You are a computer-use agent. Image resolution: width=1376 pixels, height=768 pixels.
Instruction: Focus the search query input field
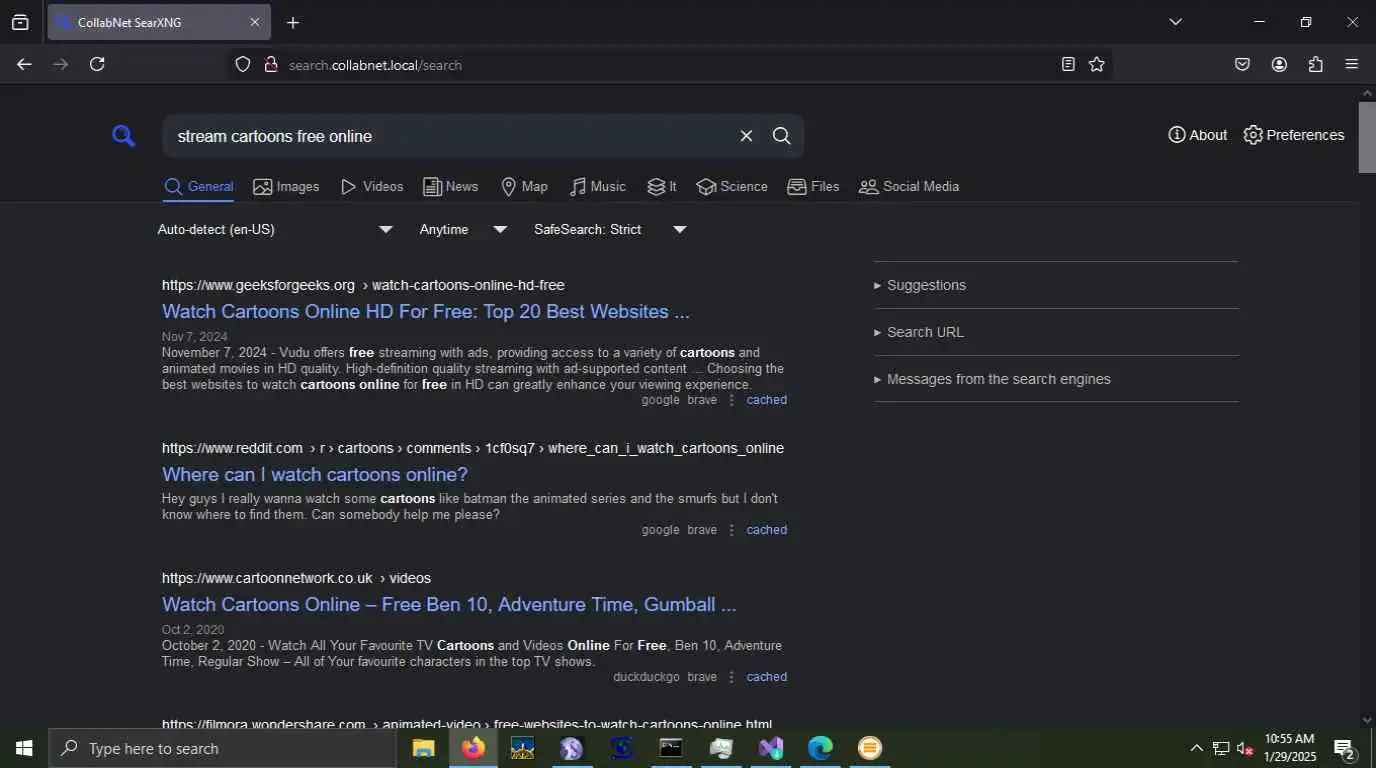point(450,136)
